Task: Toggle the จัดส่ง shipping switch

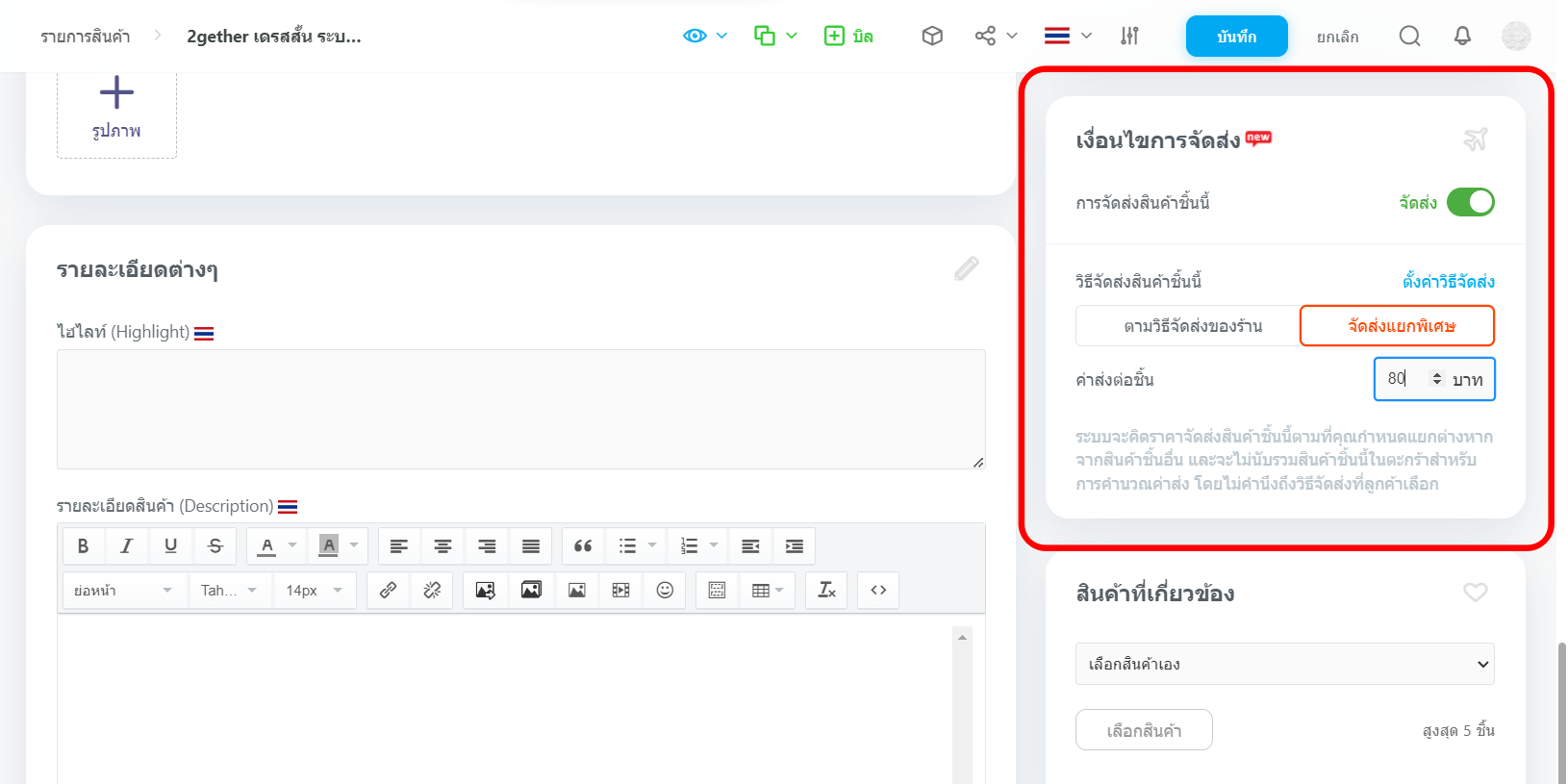Action: click(x=1470, y=203)
